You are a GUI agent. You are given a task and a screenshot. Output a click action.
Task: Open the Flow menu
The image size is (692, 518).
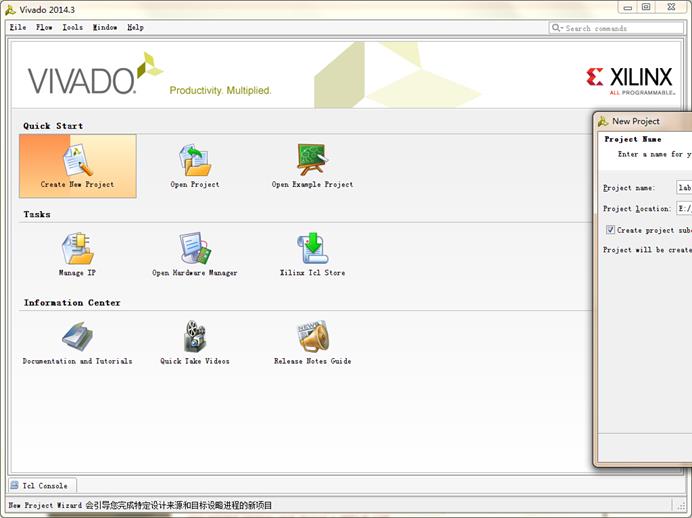44,27
